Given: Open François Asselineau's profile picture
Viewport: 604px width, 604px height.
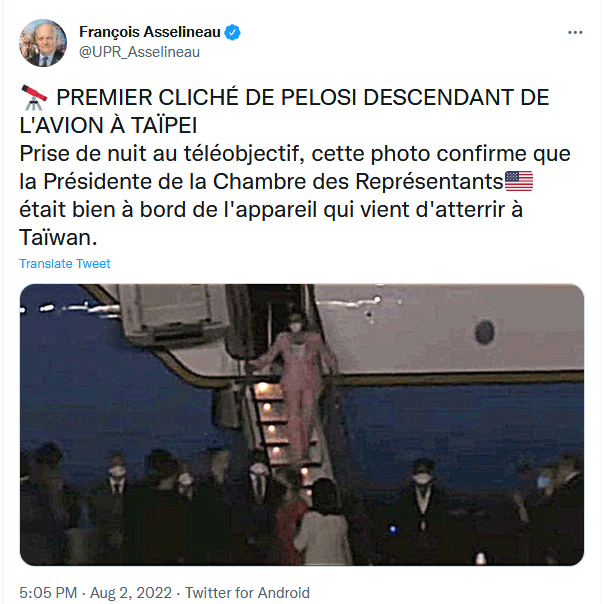Looking at the screenshot, I should click(x=43, y=43).
